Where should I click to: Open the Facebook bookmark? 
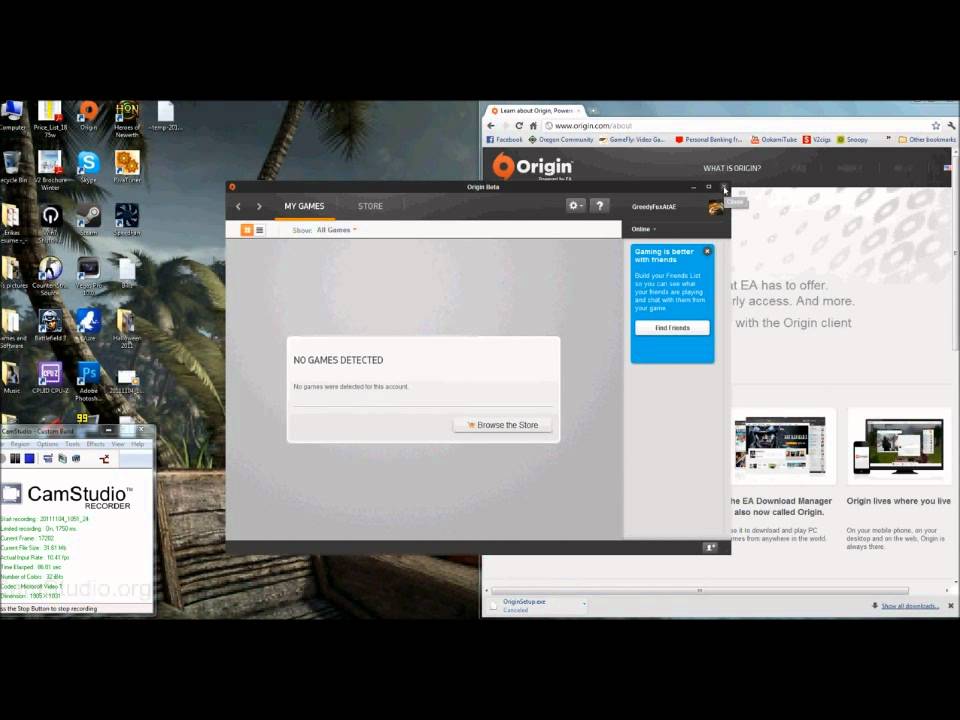[x=504, y=140]
